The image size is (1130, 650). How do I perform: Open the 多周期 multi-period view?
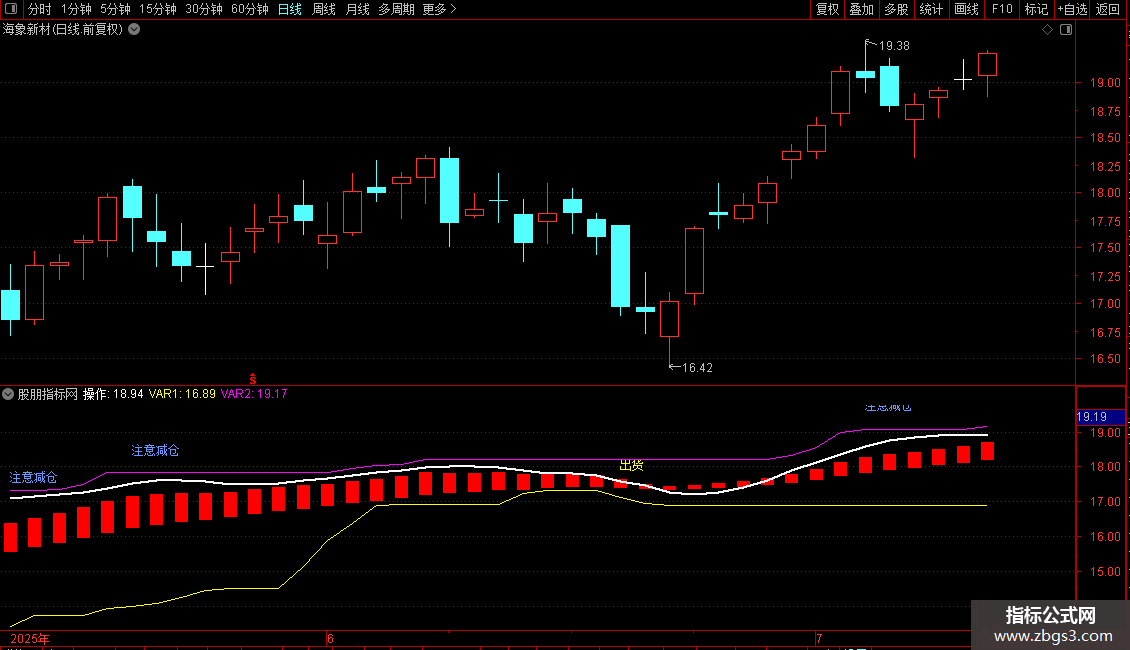396,9
